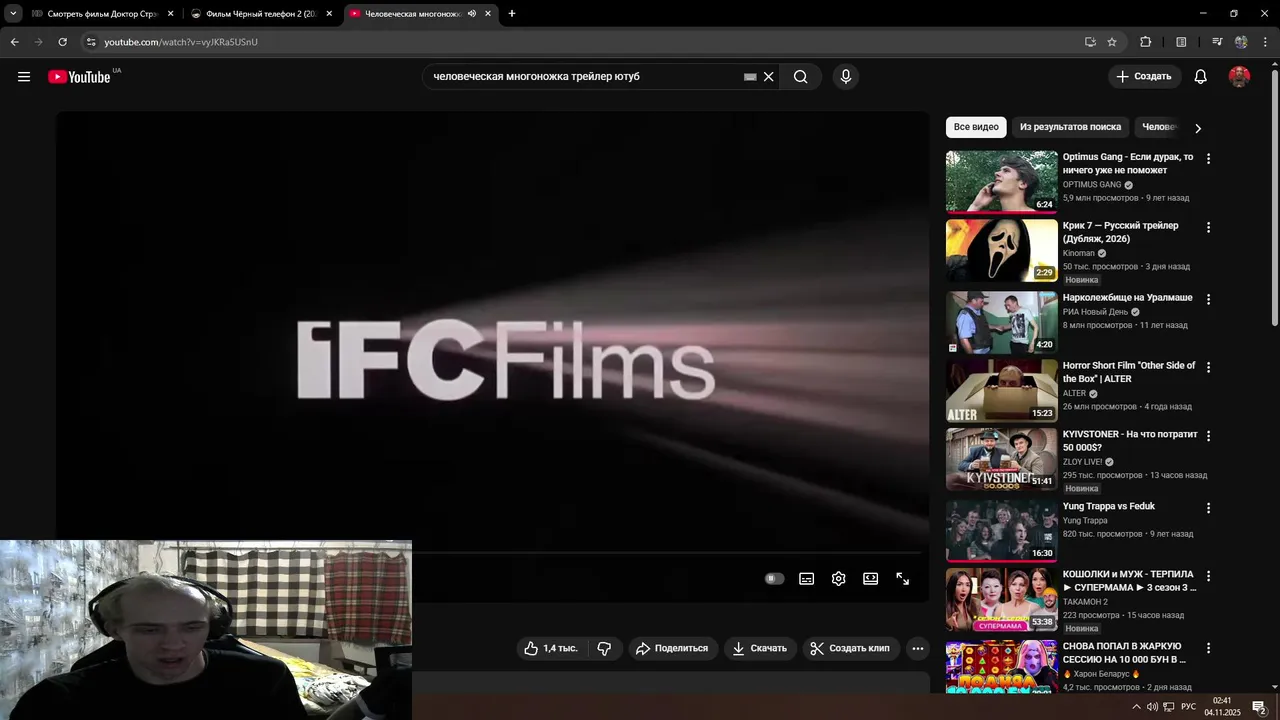Close the Фильм Чёрный телефон 2 tab
Viewport: 1280px width, 720px height.
click(329, 14)
